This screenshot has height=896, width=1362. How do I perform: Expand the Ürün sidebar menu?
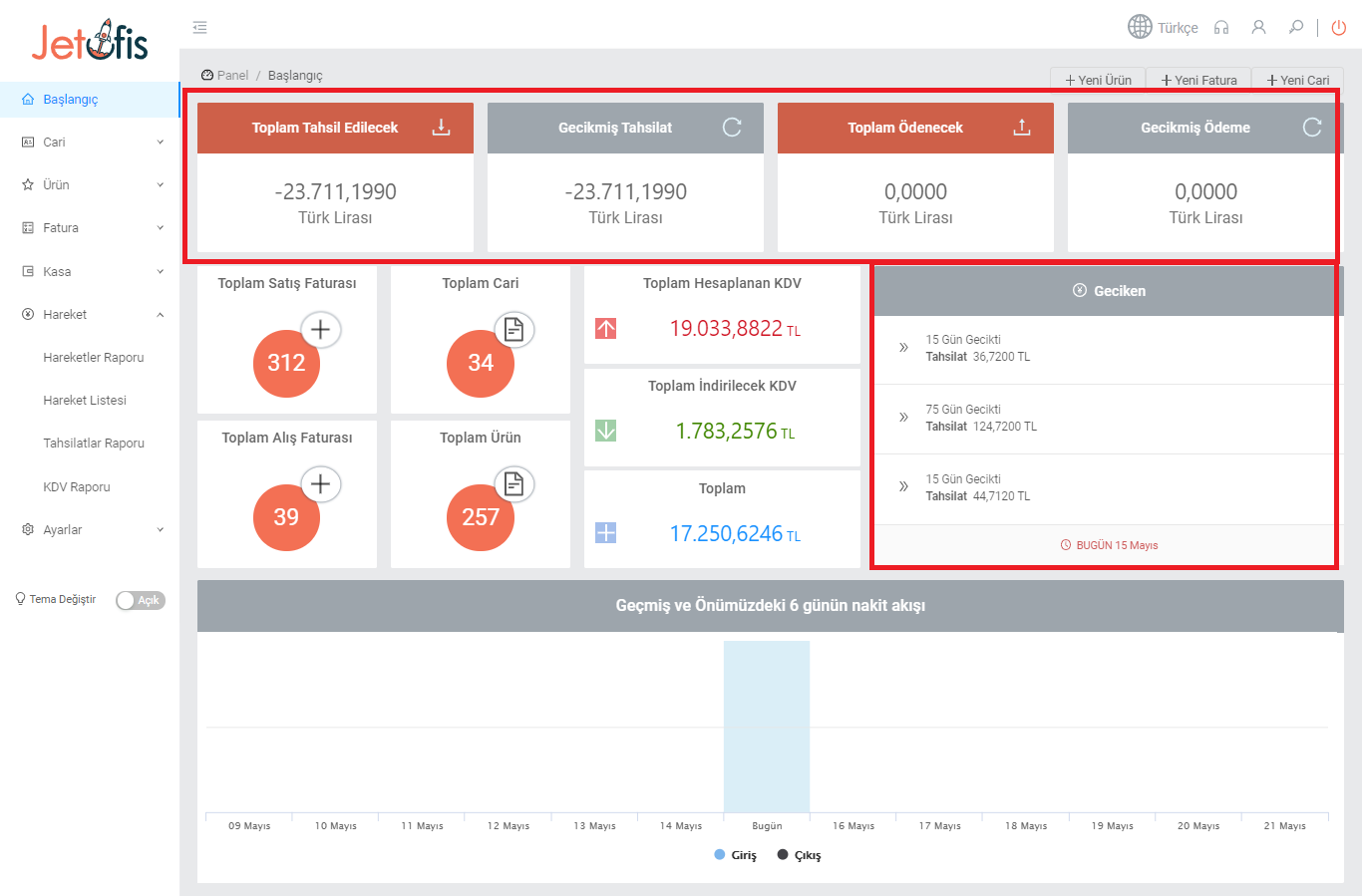[x=90, y=185]
